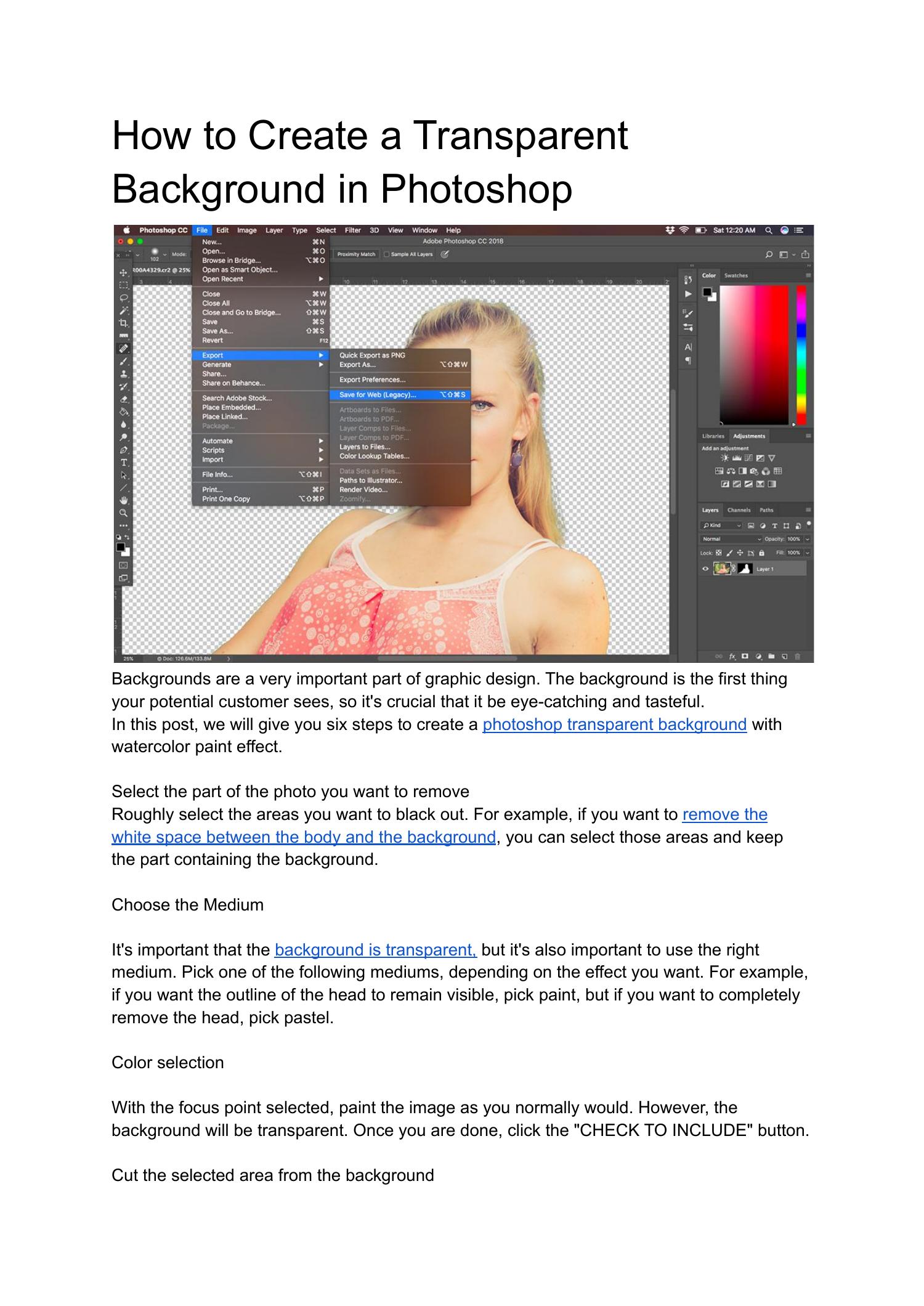Toggle the lock all padlock icon
This screenshot has height=1306, width=924.
coord(761,553)
